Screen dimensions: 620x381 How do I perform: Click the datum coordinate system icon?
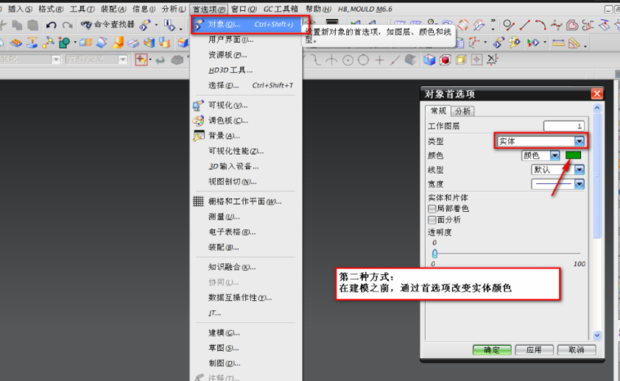pos(474,43)
